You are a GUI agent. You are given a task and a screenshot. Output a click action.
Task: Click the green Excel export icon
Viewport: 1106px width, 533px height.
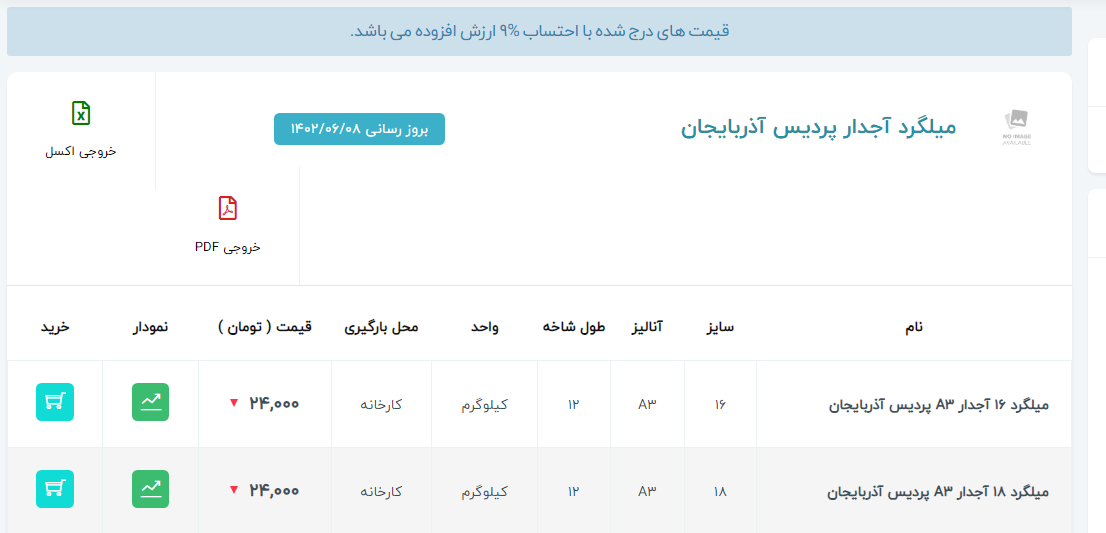click(x=81, y=113)
